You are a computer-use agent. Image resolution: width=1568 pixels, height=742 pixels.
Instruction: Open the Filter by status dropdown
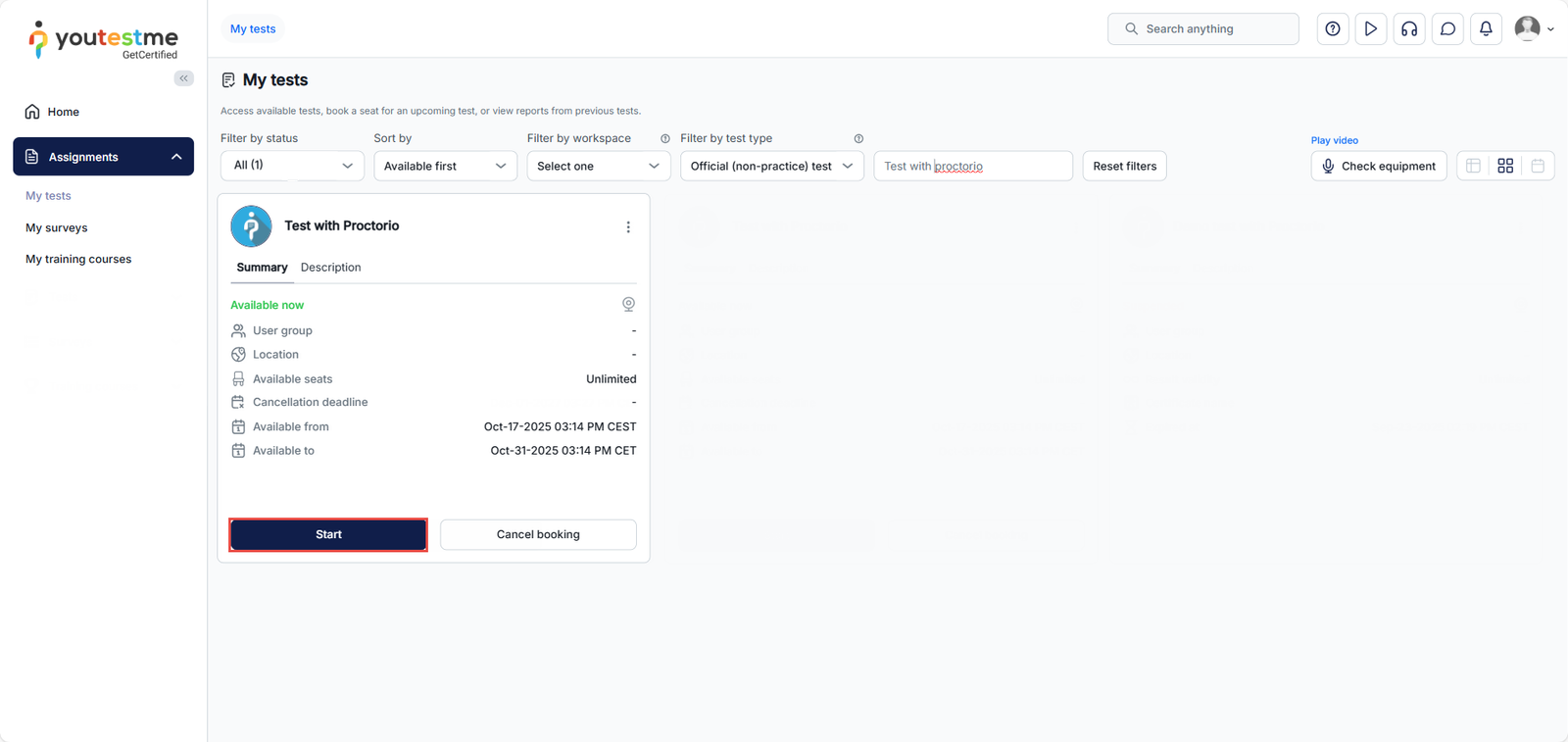292,166
